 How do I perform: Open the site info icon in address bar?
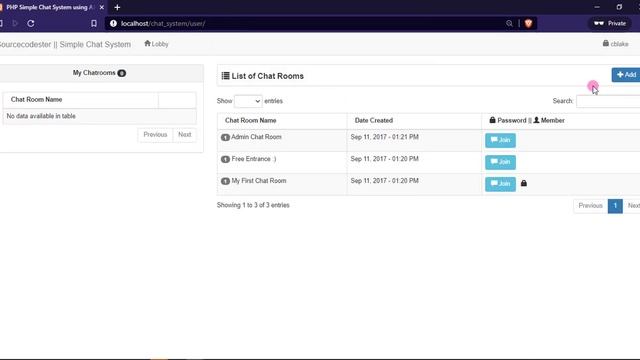point(113,23)
